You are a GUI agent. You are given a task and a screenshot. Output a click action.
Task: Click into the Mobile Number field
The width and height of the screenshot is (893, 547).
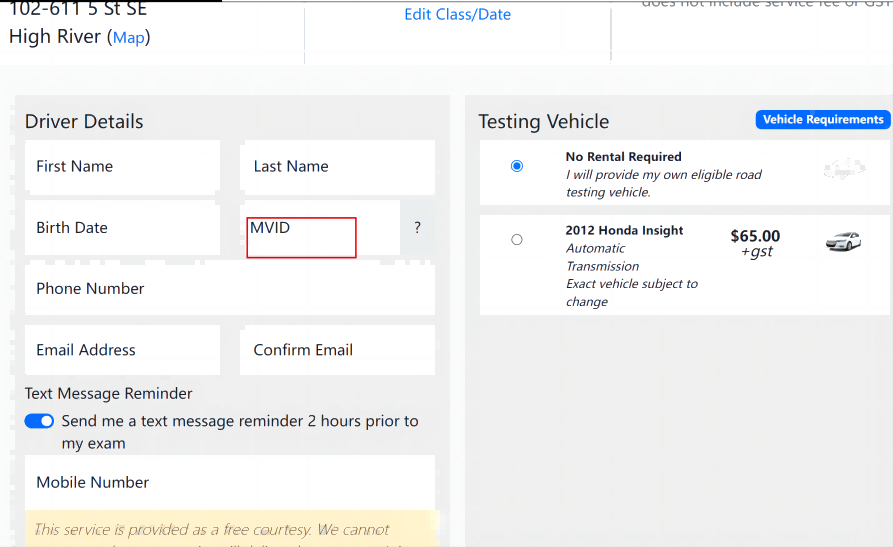coord(230,482)
